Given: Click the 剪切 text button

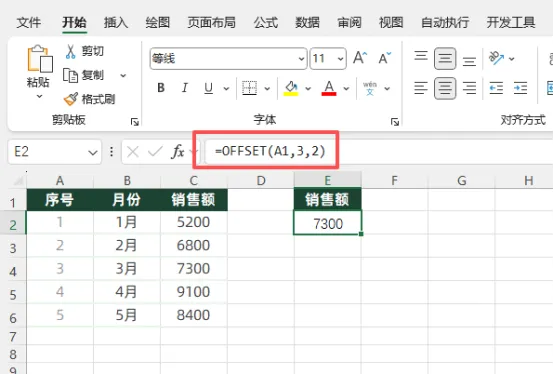Looking at the screenshot, I should [93, 52].
